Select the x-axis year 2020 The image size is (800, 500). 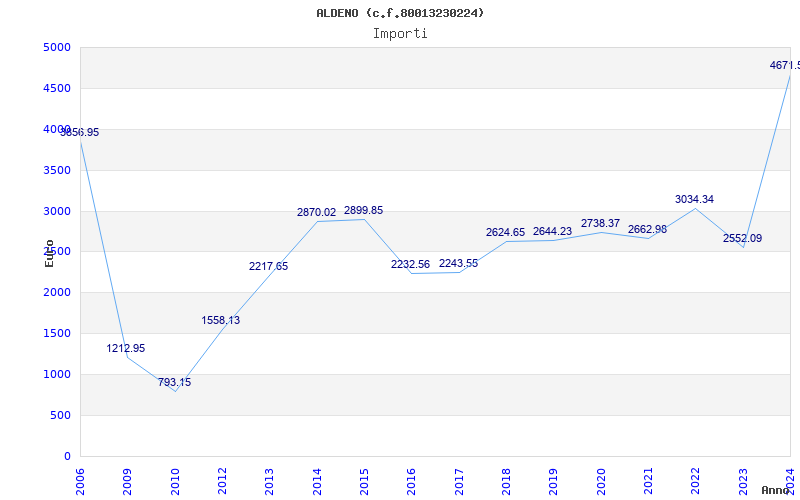(x=601, y=482)
